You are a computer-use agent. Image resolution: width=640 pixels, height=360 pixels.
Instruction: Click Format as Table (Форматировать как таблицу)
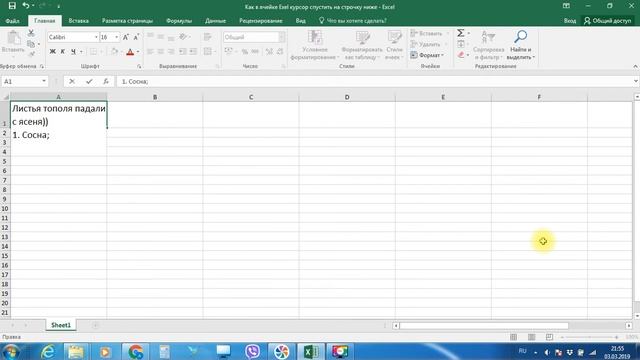pyautogui.click(x=362, y=45)
